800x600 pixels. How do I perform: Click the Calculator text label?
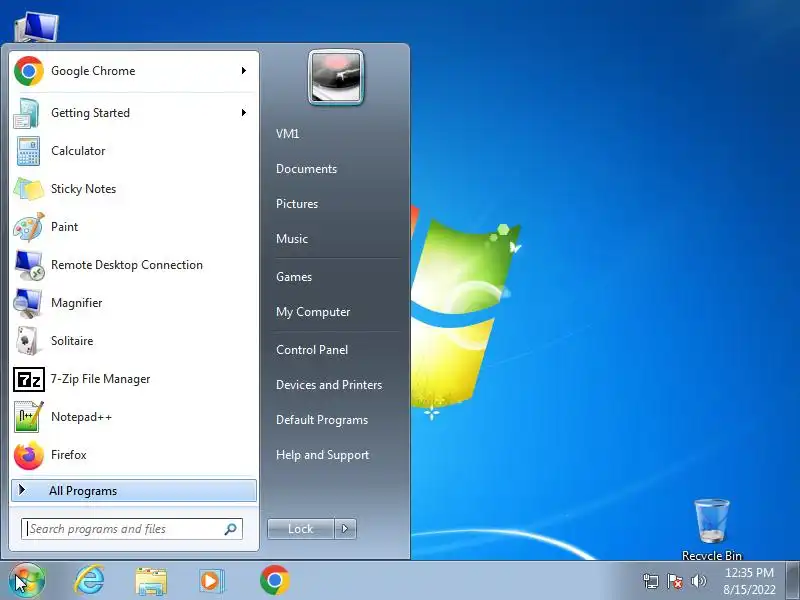click(78, 151)
